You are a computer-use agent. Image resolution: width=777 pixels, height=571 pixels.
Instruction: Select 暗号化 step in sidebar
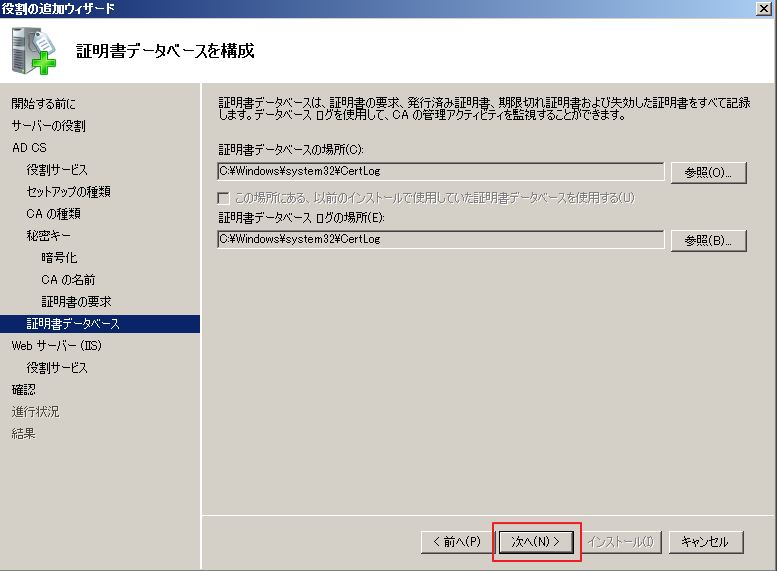pyautogui.click(x=59, y=258)
